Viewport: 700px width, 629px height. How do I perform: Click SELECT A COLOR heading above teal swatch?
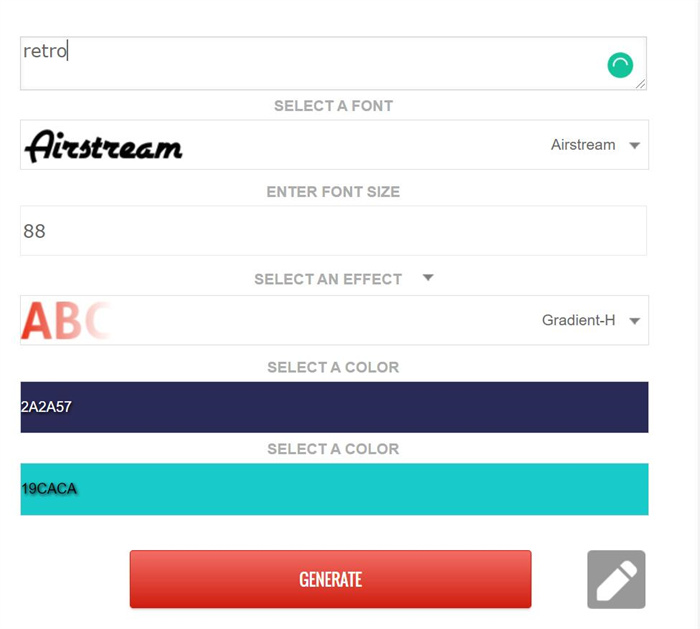(x=333, y=449)
